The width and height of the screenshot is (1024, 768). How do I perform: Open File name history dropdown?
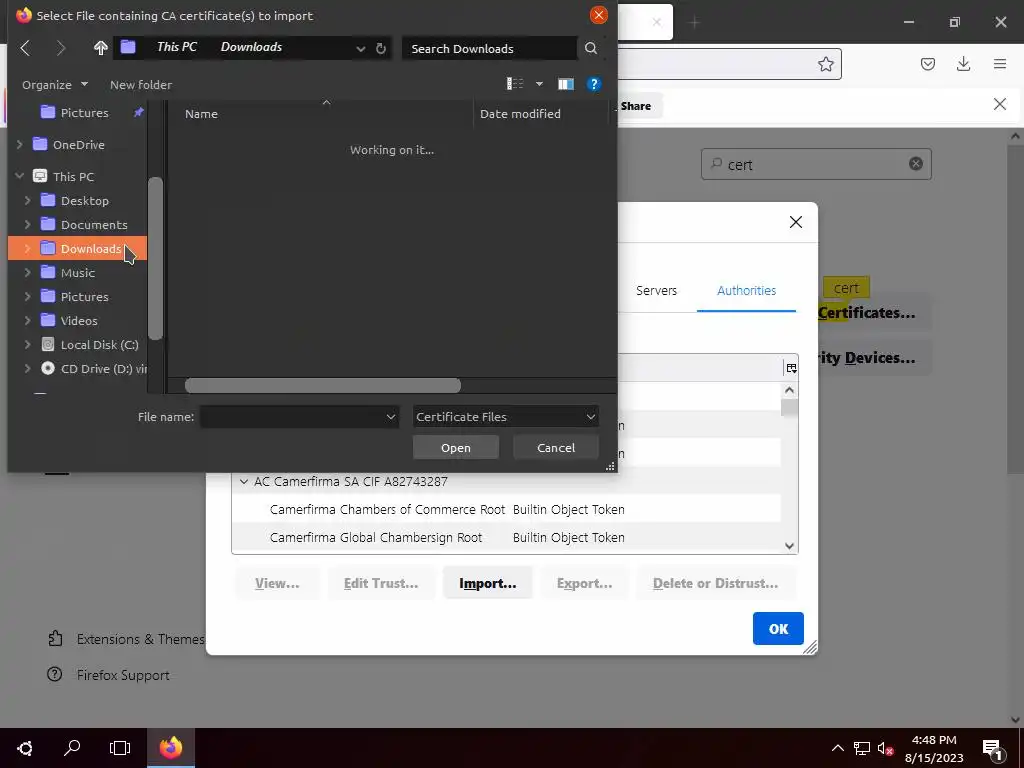click(391, 417)
